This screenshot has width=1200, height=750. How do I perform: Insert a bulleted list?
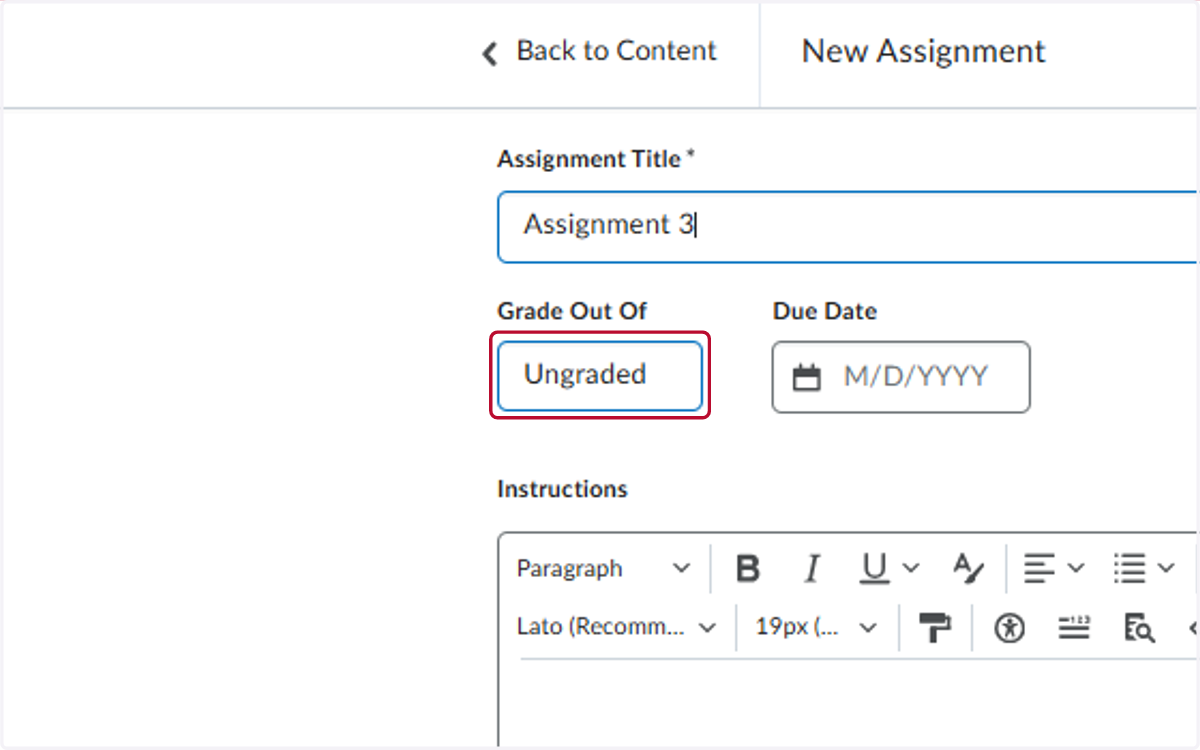[1130, 569]
